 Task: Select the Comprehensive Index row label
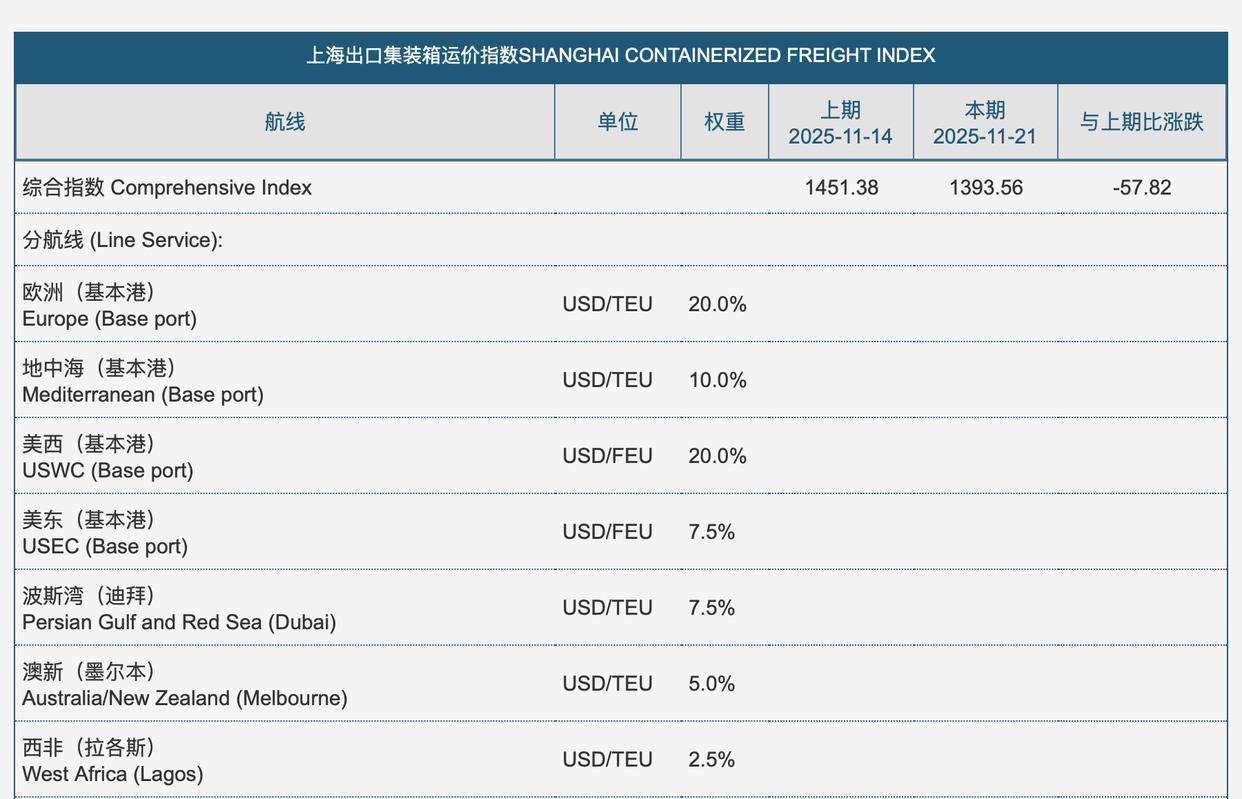tap(167, 188)
